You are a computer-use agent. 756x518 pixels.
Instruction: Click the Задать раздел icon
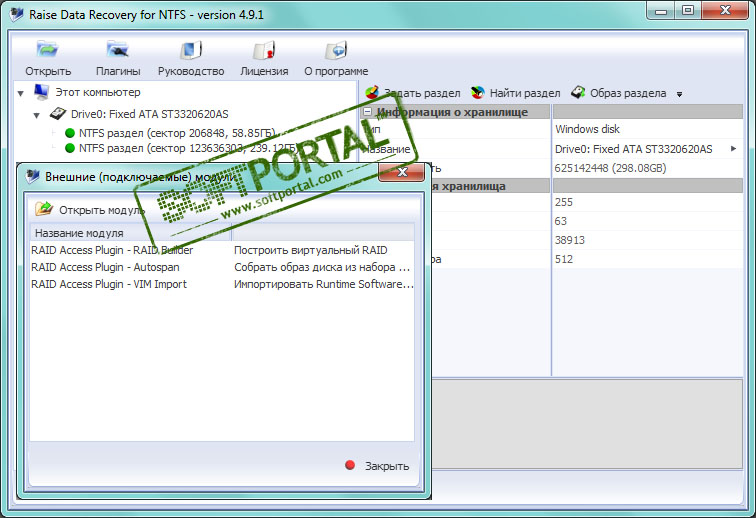click(x=372, y=93)
